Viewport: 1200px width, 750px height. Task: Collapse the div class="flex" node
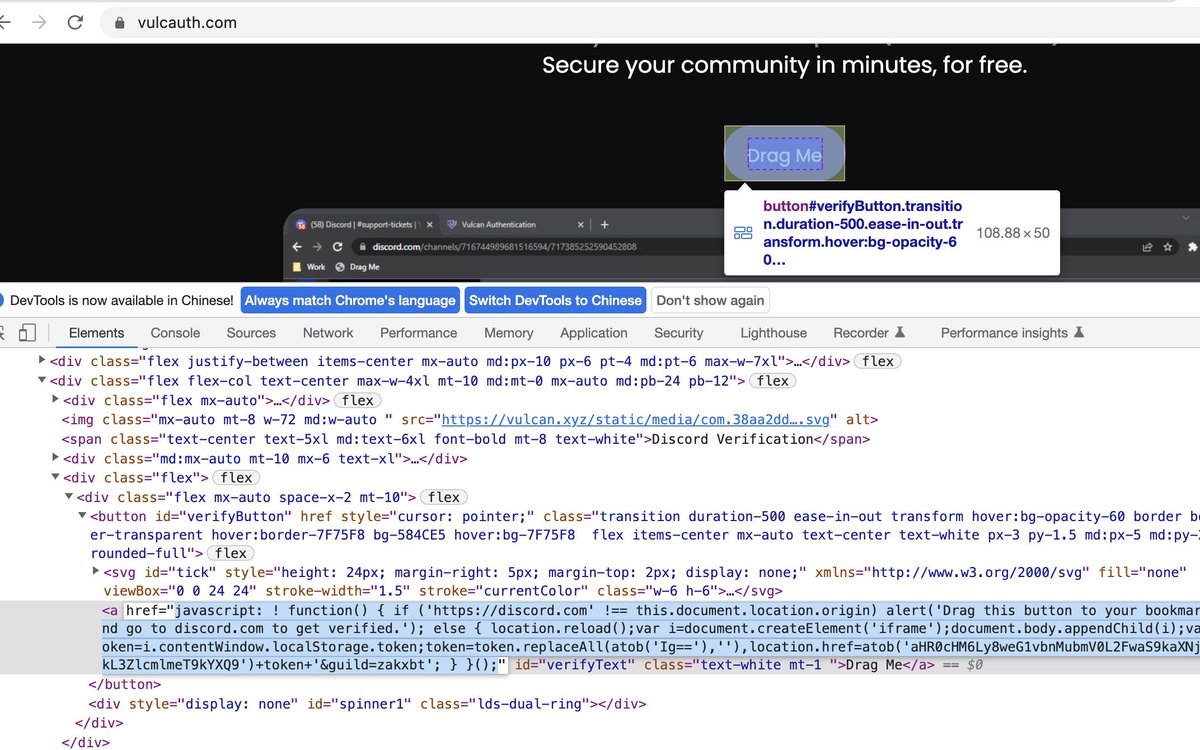click(x=55, y=478)
